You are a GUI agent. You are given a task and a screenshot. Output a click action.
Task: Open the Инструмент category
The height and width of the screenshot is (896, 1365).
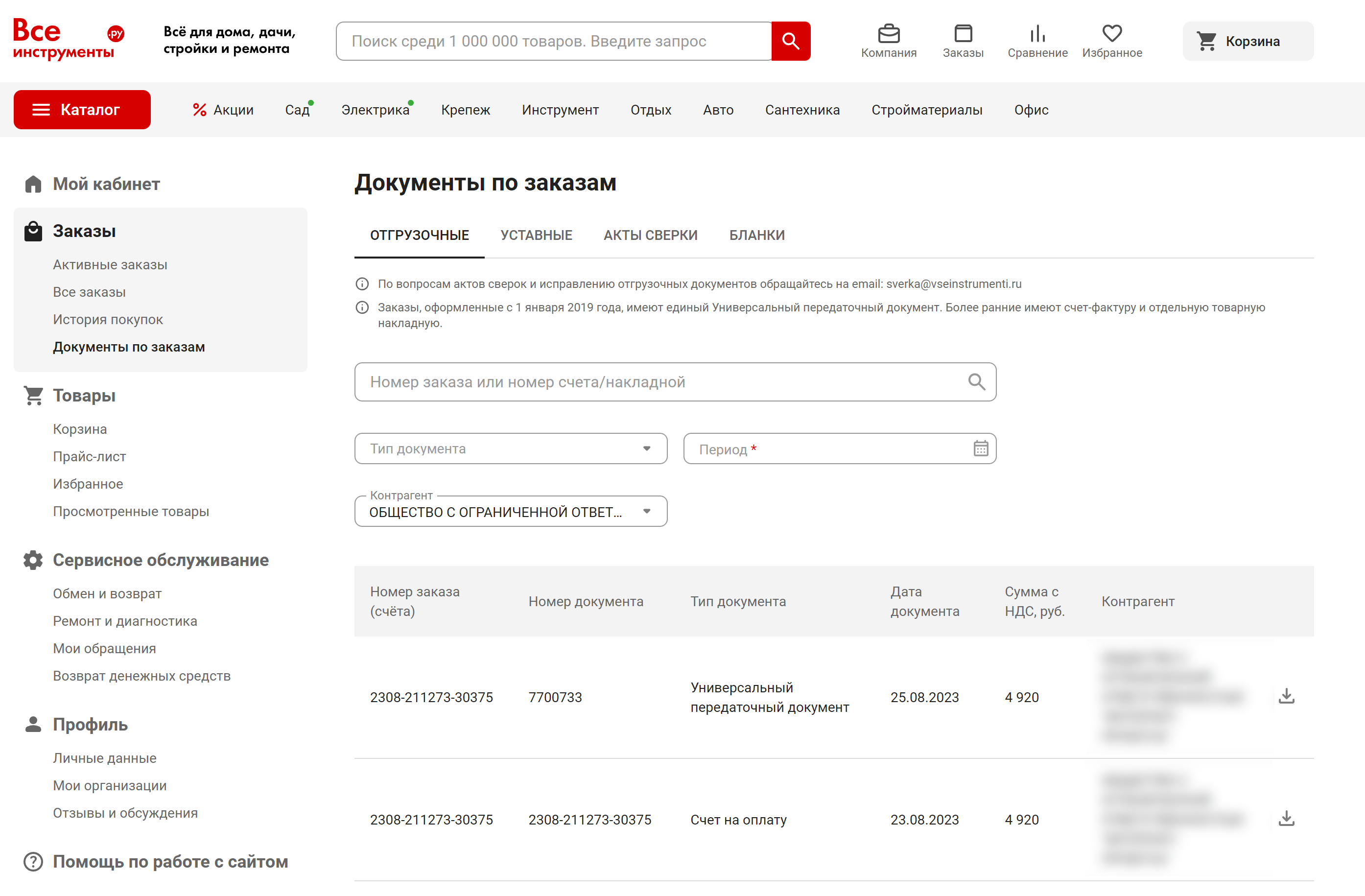(560, 110)
